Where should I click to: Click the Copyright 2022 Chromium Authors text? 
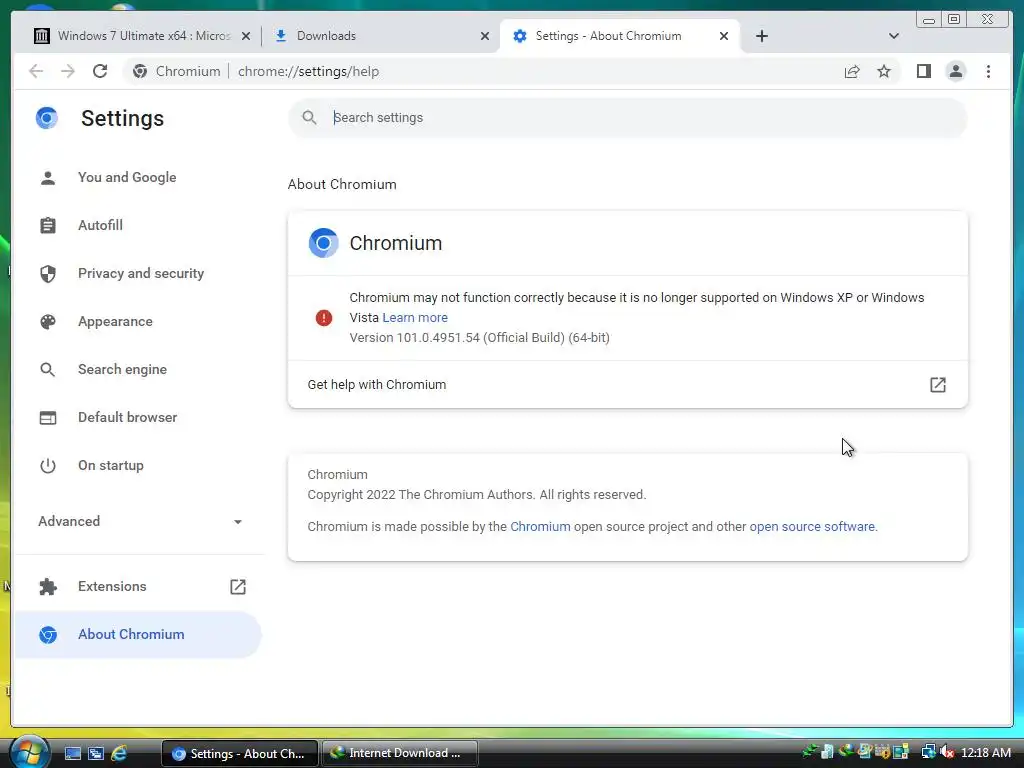(477, 494)
